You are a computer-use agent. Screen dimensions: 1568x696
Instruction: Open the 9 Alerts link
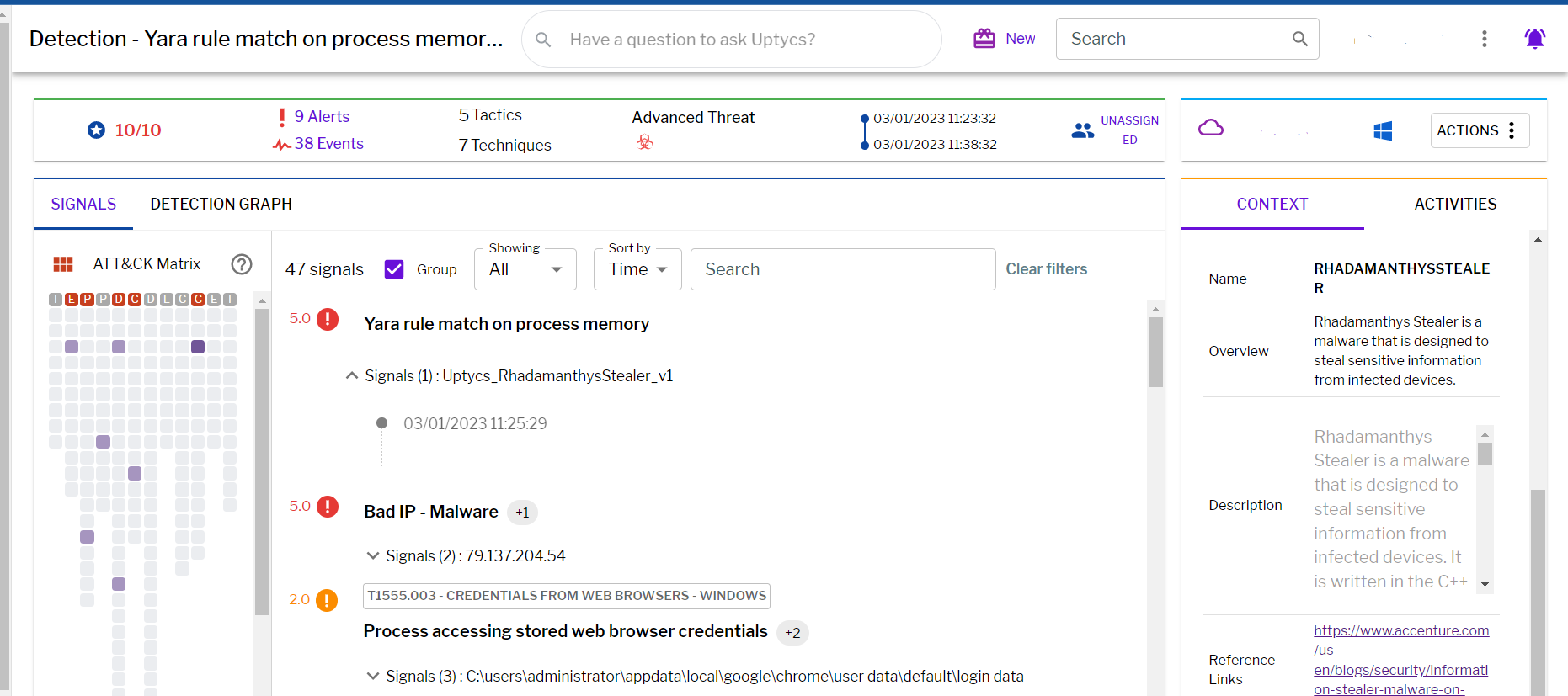[322, 117]
